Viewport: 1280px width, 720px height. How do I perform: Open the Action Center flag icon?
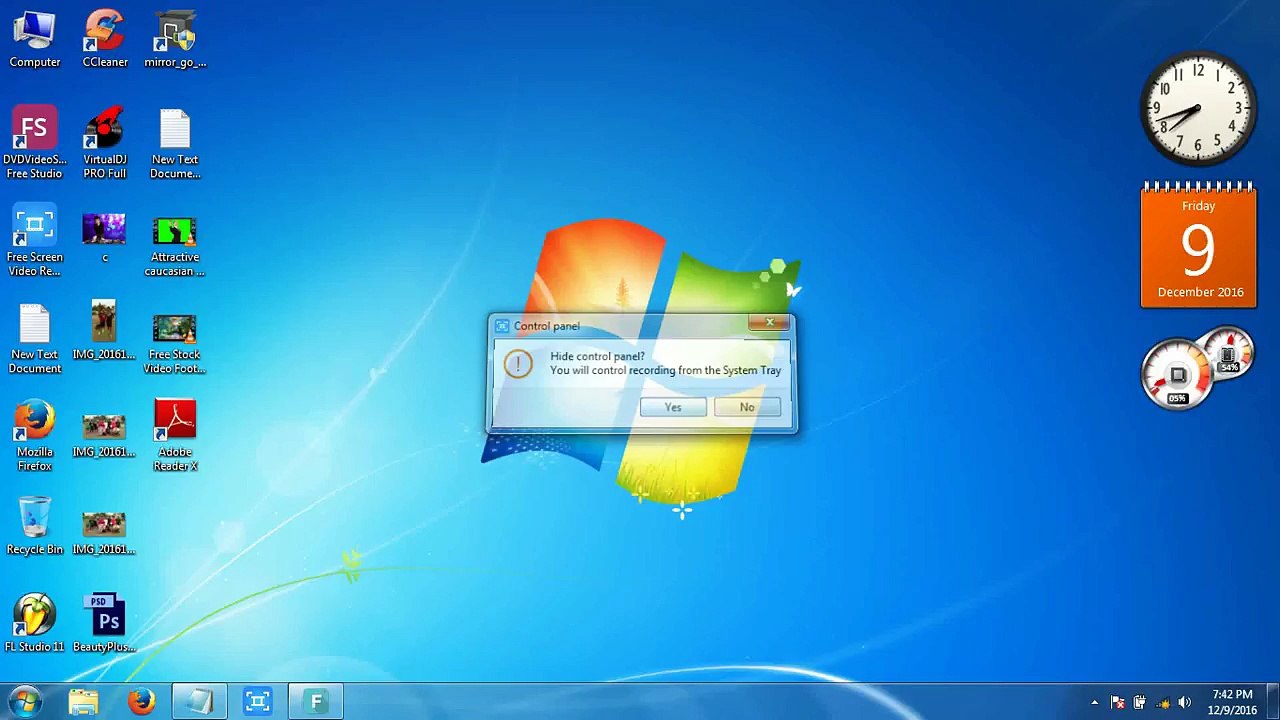[x=1118, y=703]
